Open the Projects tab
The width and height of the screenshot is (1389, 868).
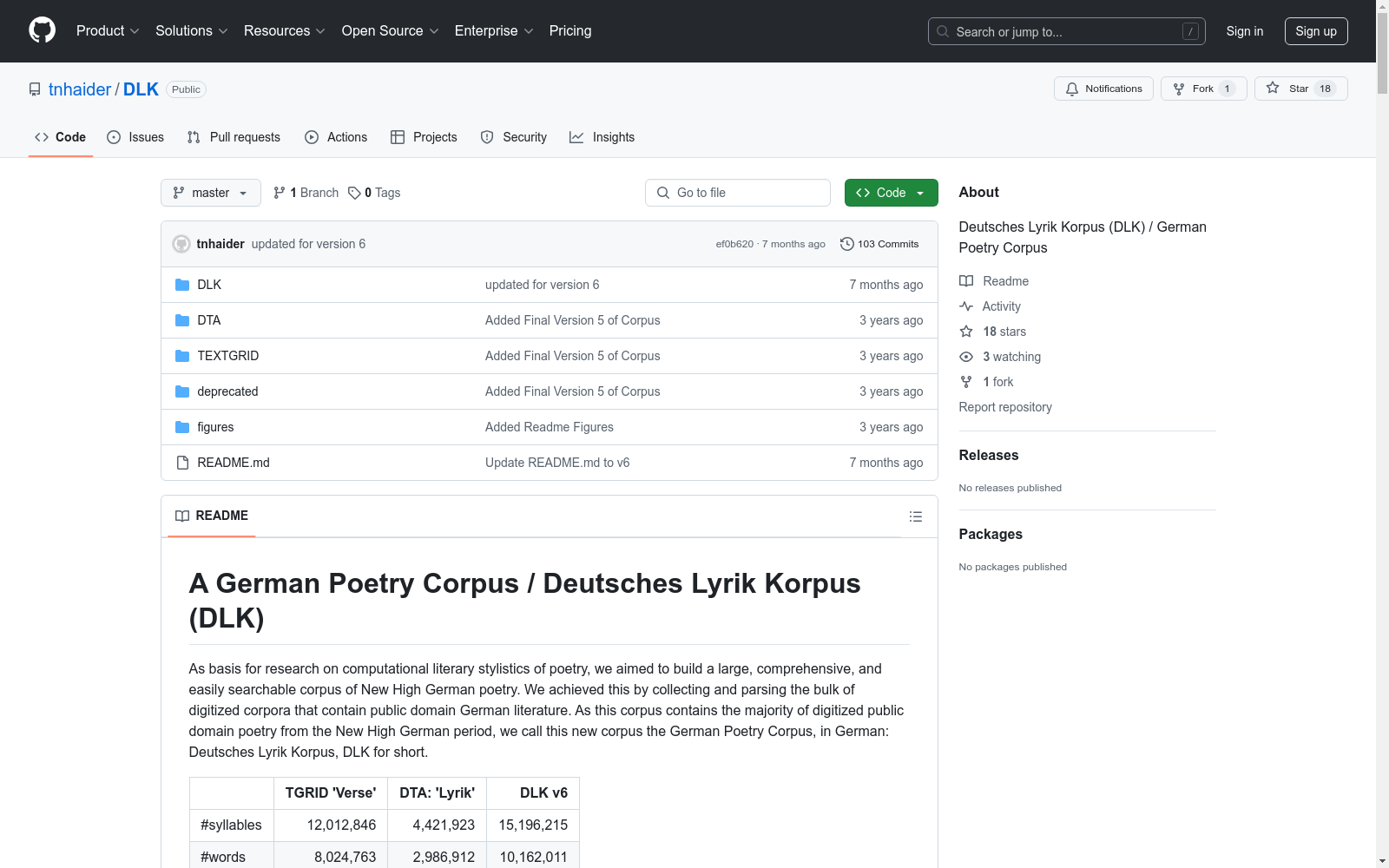point(424,137)
